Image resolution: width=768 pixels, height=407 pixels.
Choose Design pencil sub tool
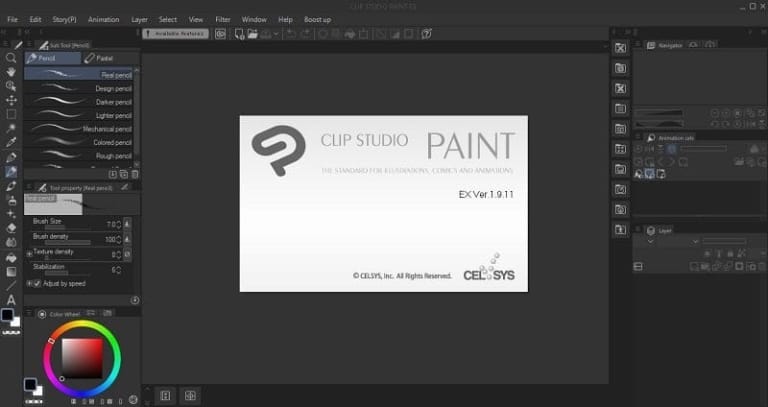78,88
